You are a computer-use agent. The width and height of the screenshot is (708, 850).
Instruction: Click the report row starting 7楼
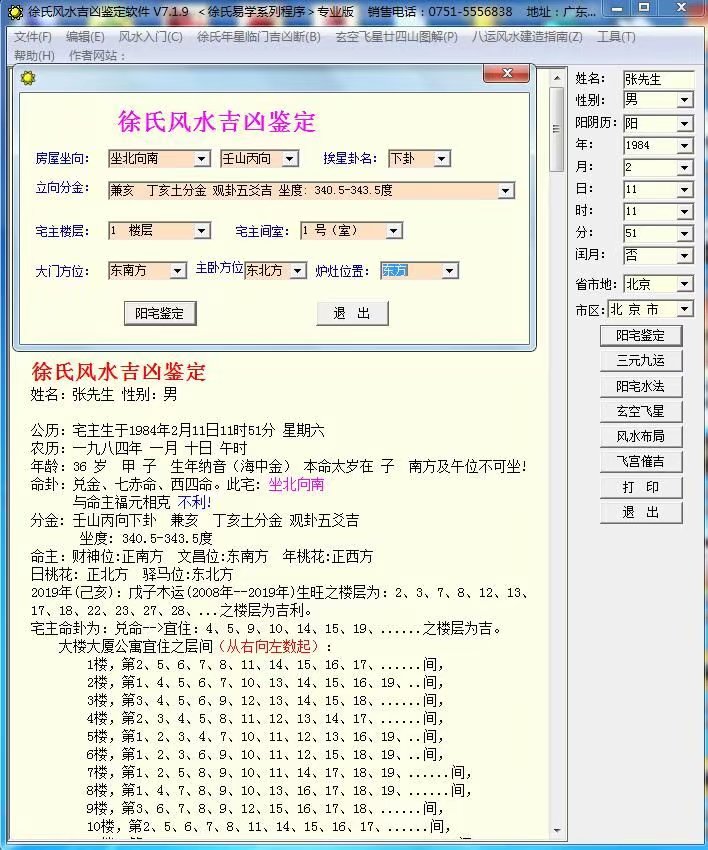click(x=279, y=772)
